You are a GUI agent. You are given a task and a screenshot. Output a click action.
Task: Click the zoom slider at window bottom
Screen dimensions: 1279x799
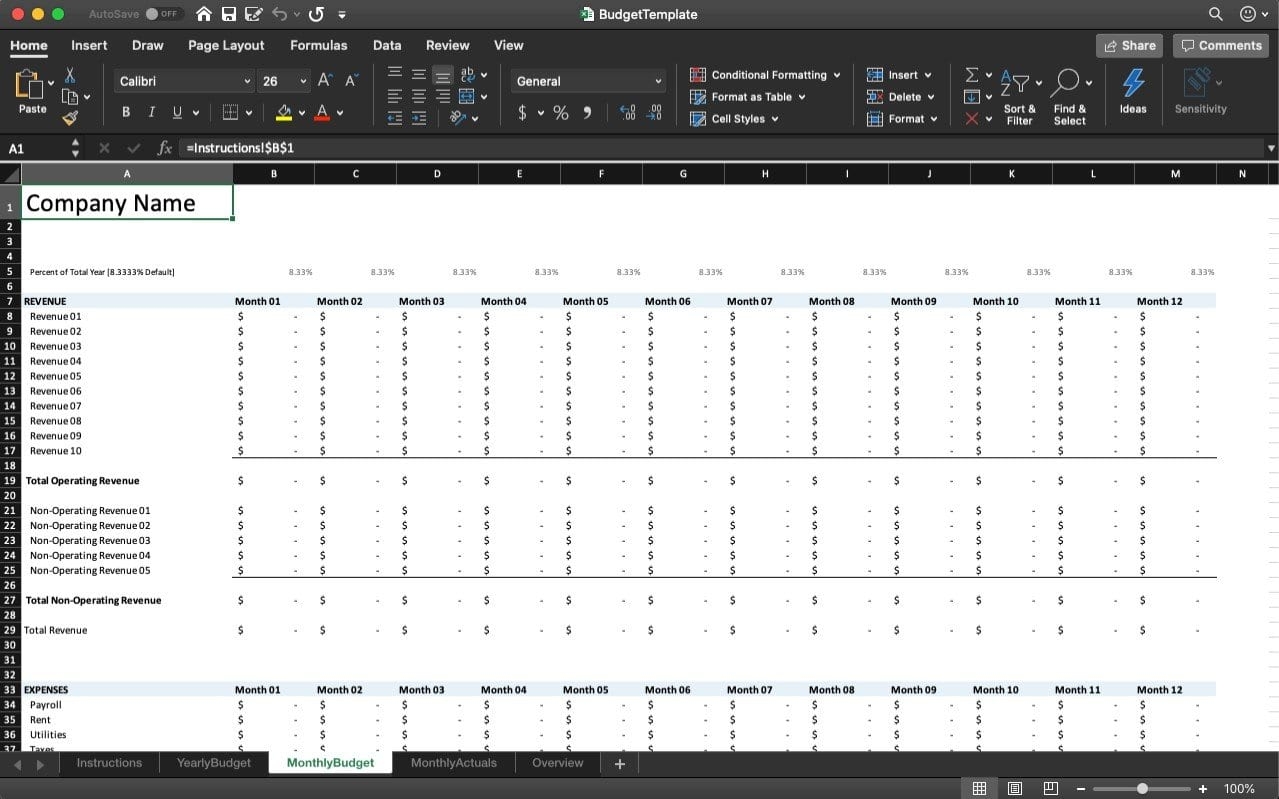click(x=1143, y=787)
